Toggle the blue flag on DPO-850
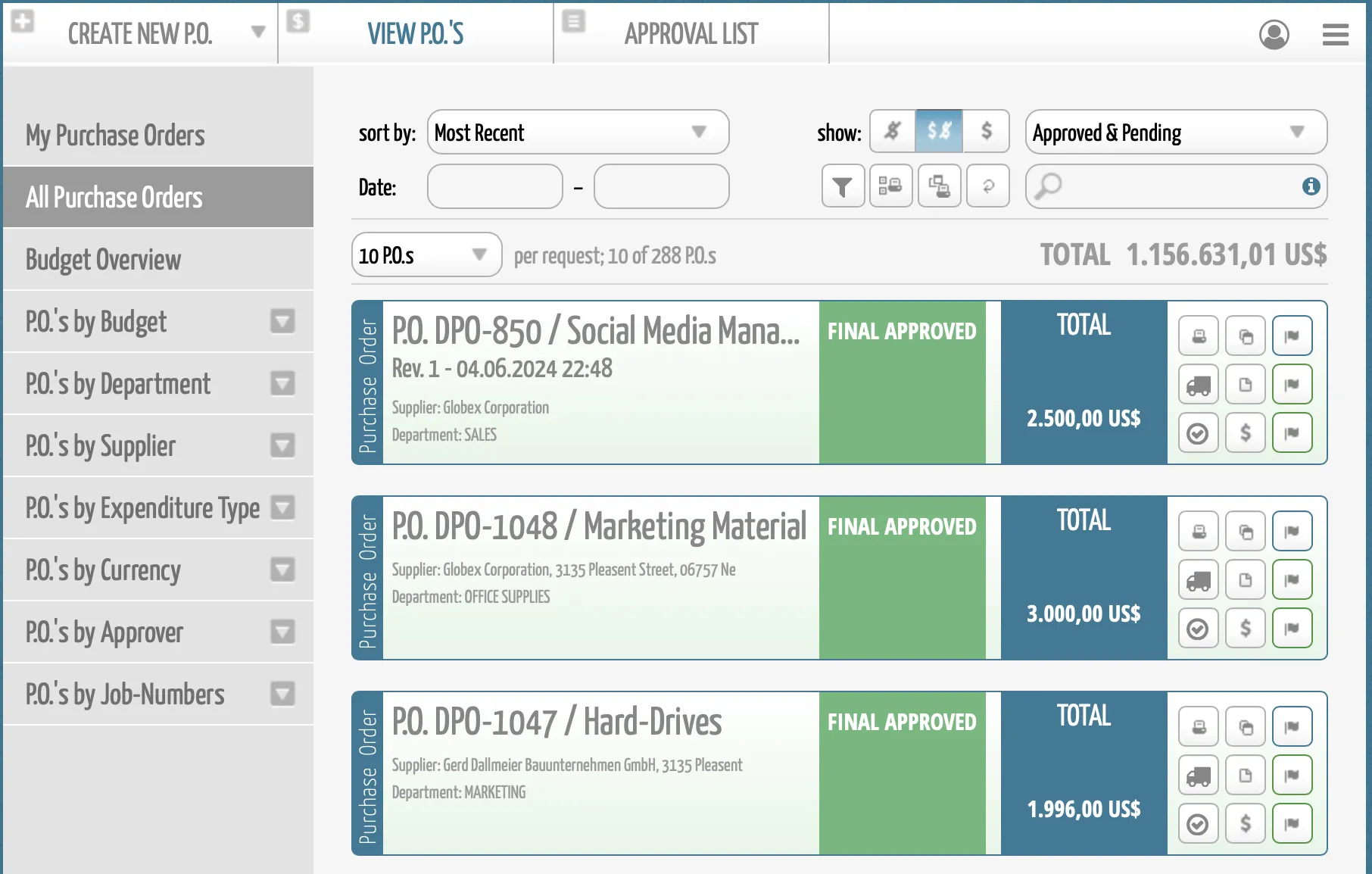Screen dimensions: 1372x874 [1292, 336]
